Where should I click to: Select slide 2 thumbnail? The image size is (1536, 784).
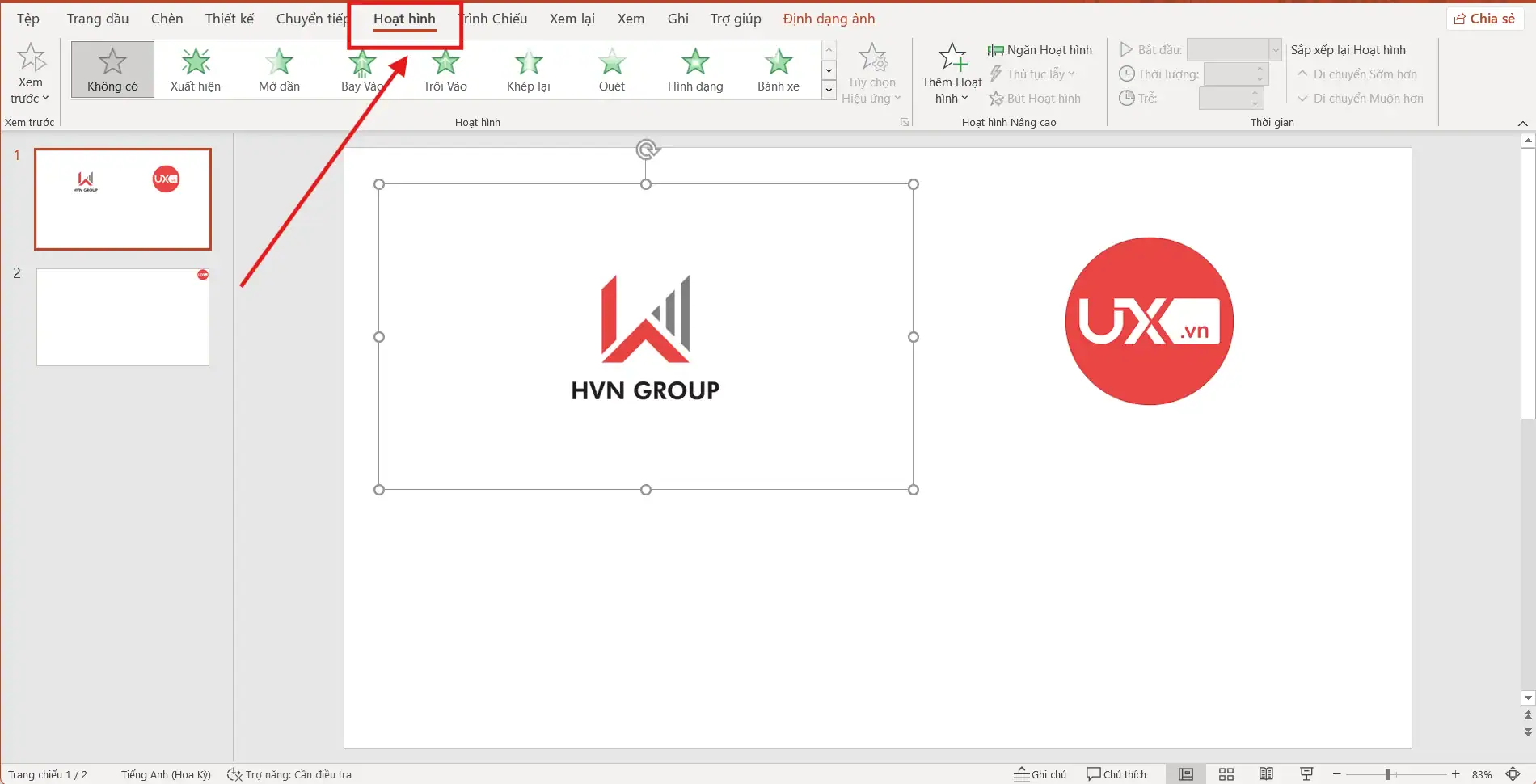click(123, 317)
